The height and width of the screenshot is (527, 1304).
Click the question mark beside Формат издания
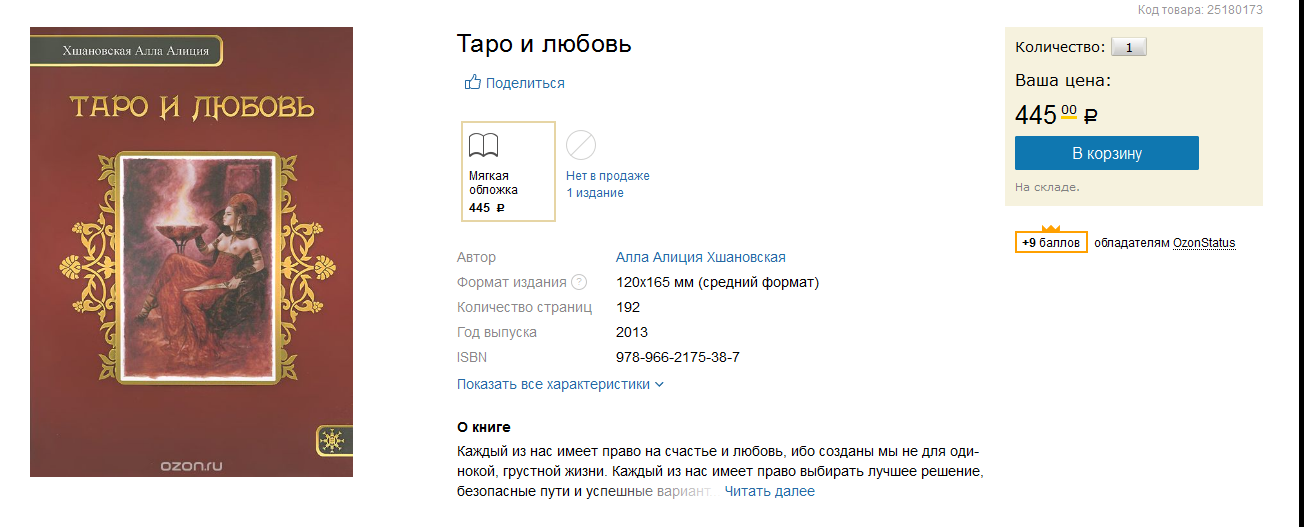(579, 282)
